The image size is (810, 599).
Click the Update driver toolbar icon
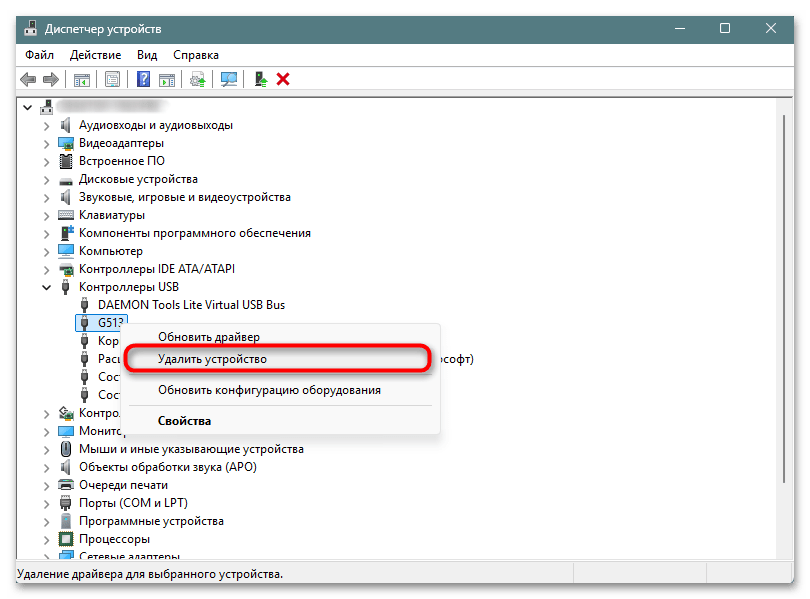point(197,80)
